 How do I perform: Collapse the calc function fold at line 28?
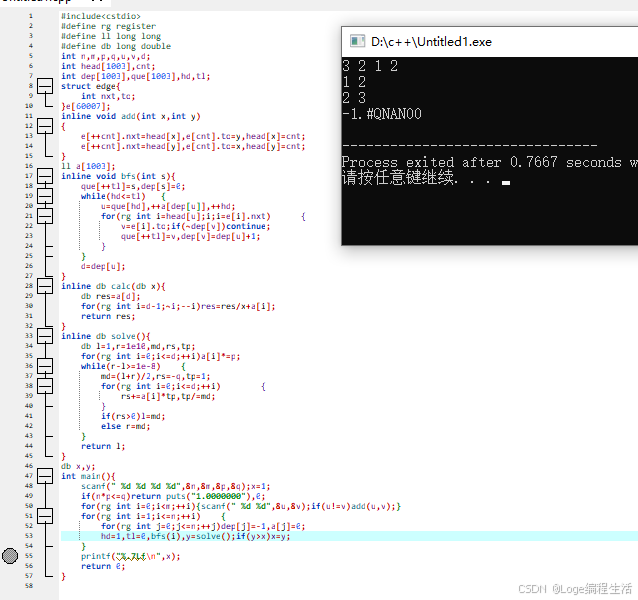click(x=45, y=286)
